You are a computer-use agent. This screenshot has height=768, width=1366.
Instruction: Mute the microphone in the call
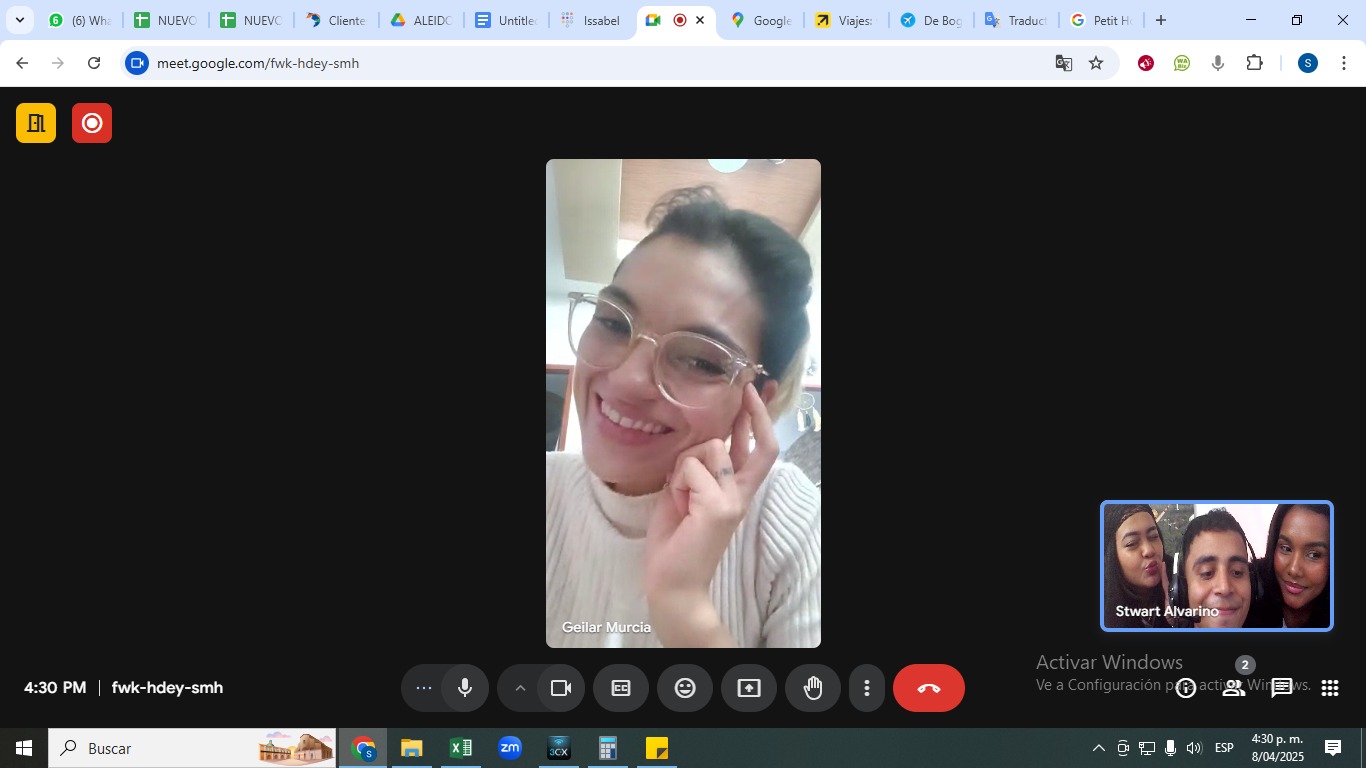coord(465,688)
